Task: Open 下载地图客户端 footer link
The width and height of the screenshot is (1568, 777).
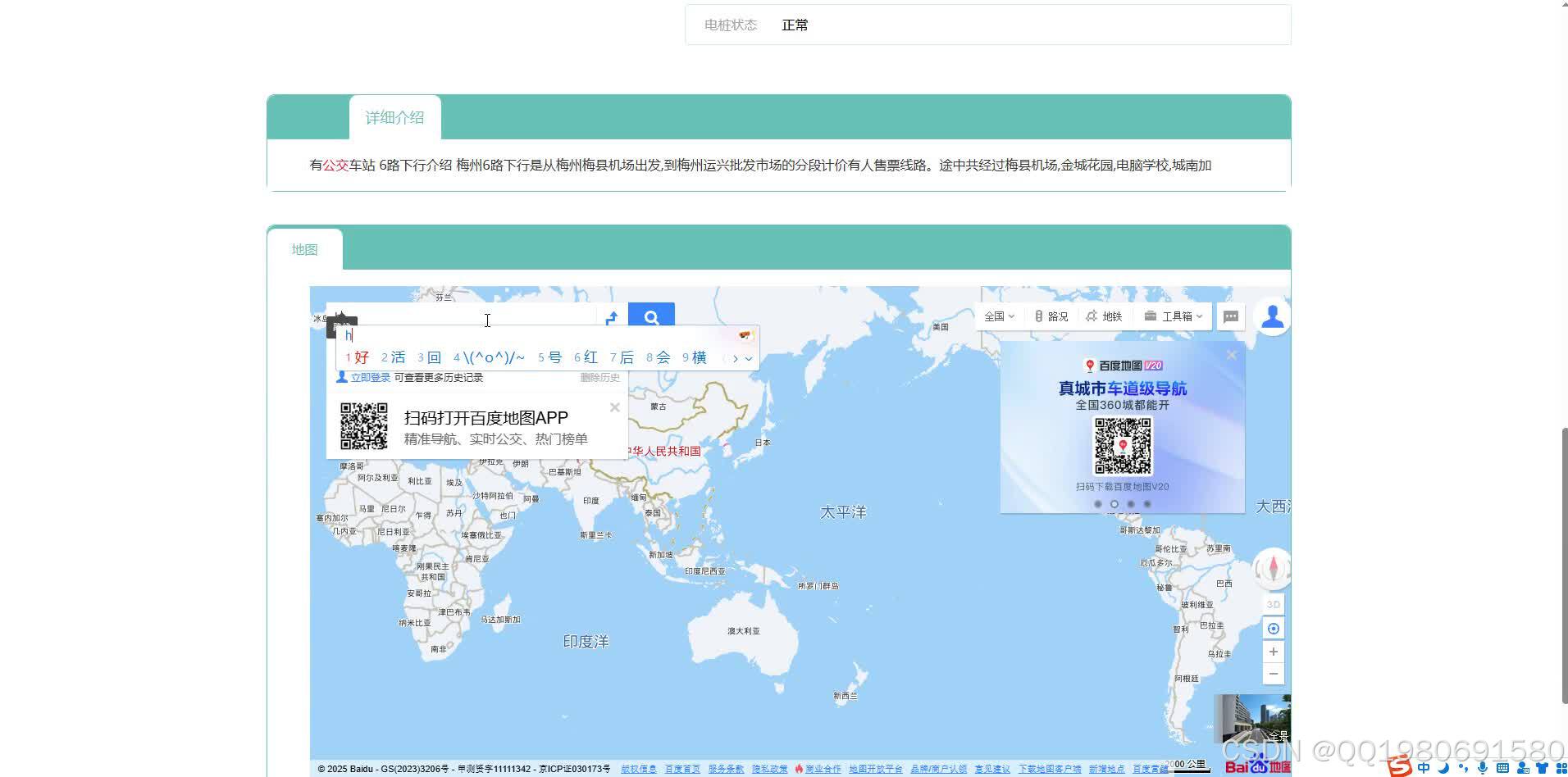Action: coord(1050,769)
